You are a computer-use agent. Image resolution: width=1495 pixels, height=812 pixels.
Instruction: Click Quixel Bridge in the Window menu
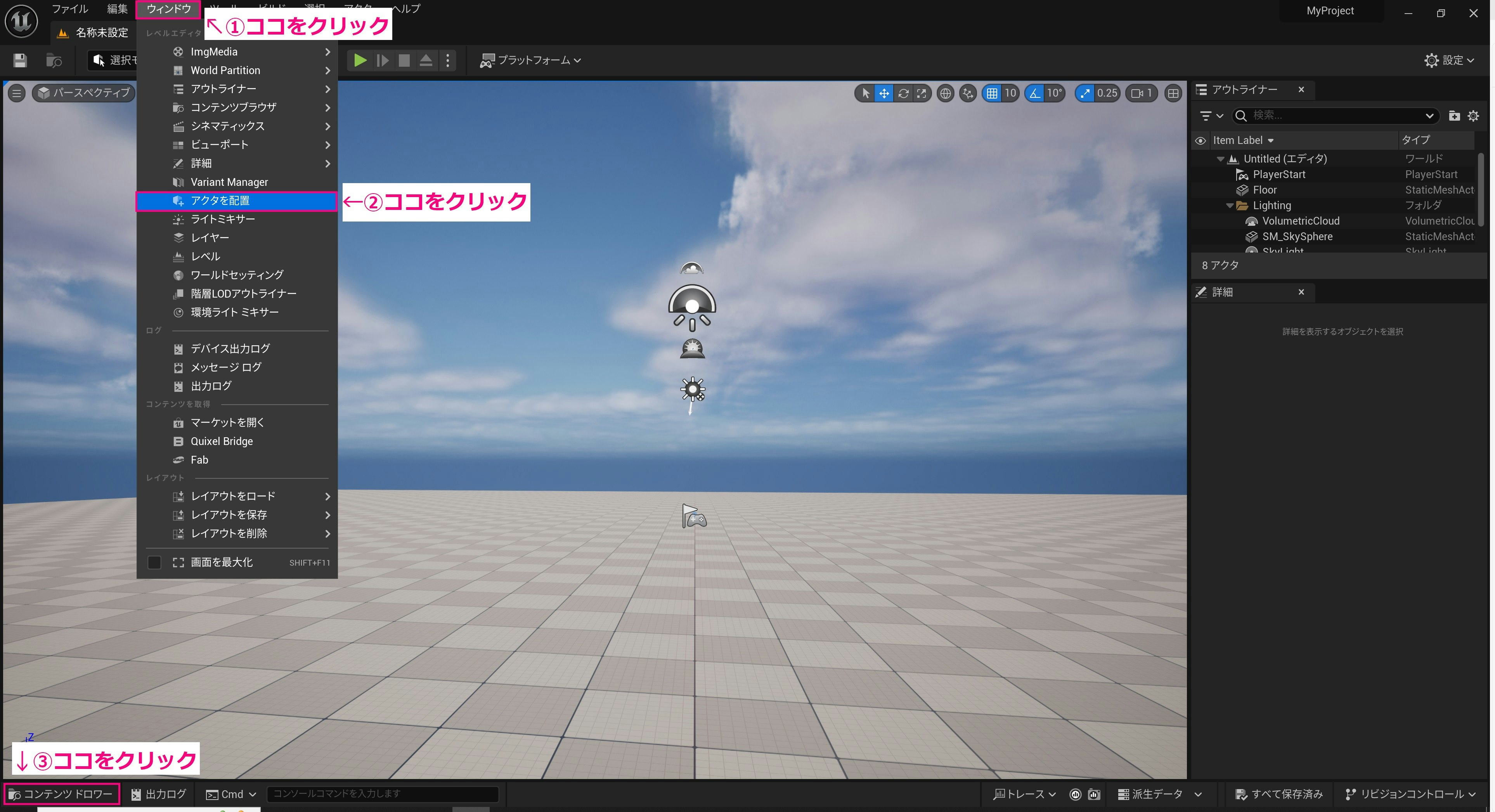coord(222,441)
